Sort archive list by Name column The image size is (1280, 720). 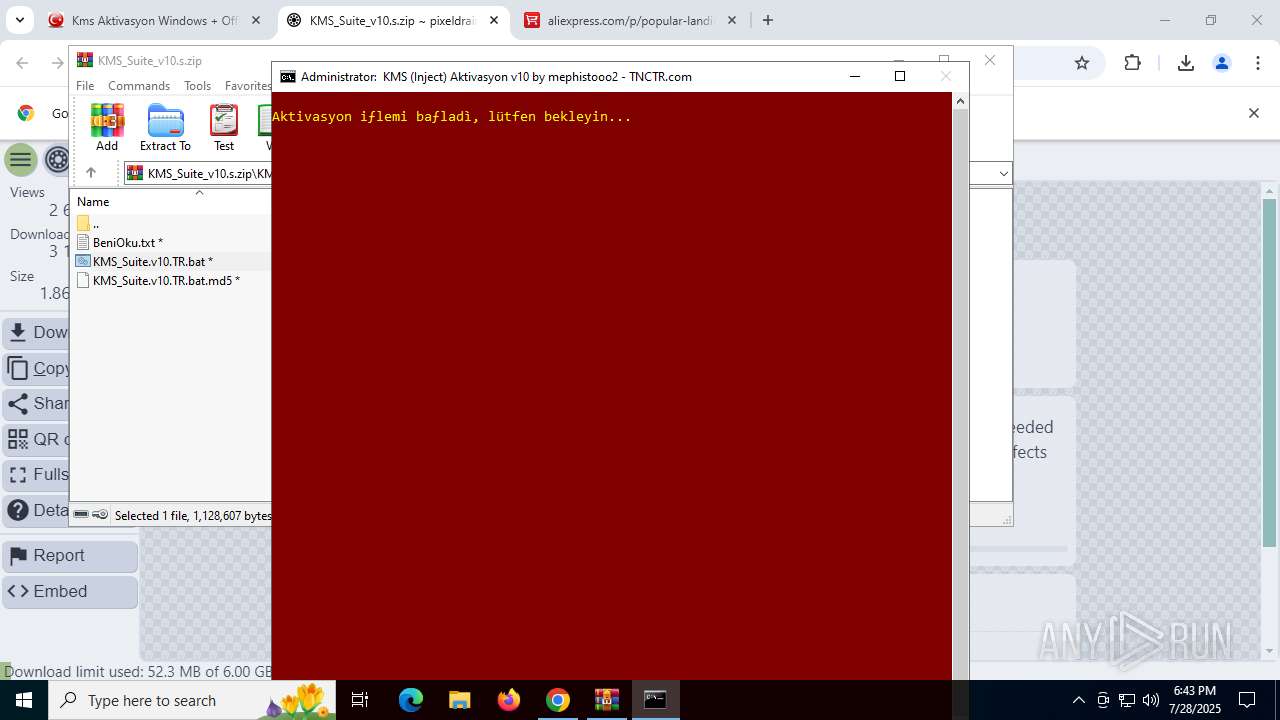tap(93, 202)
